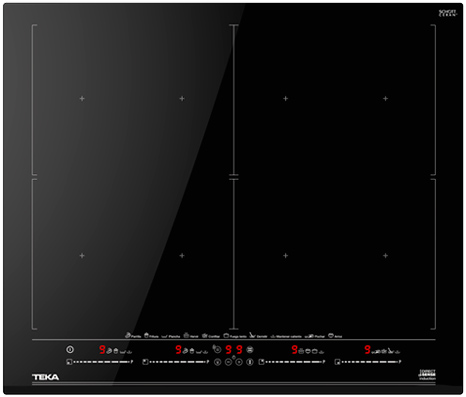Tap the minus button in the center controls
The width and height of the screenshot is (466, 397).
click(x=228, y=362)
